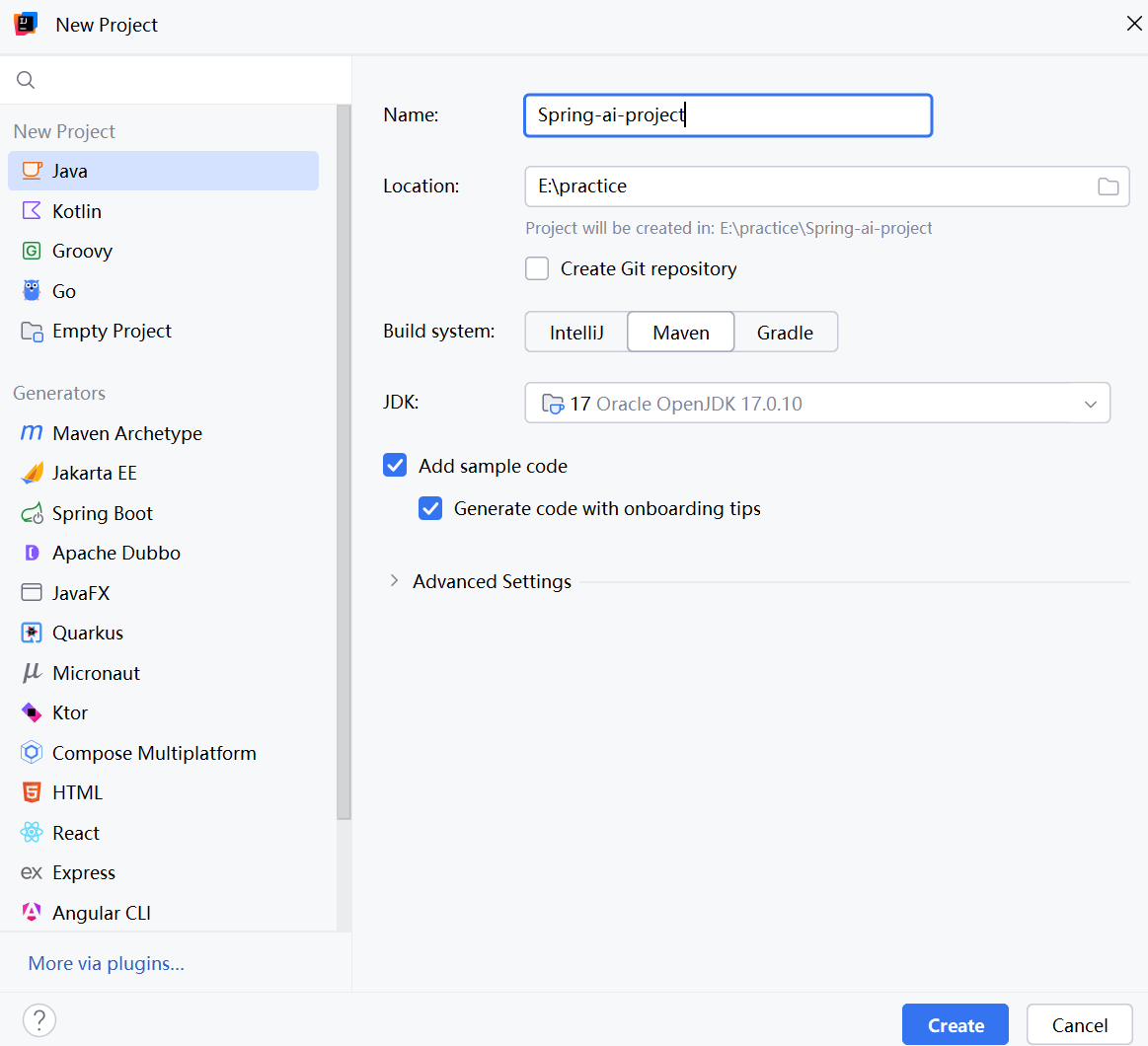
Task: Choose Compose Multiplatform generator
Action: (163, 753)
